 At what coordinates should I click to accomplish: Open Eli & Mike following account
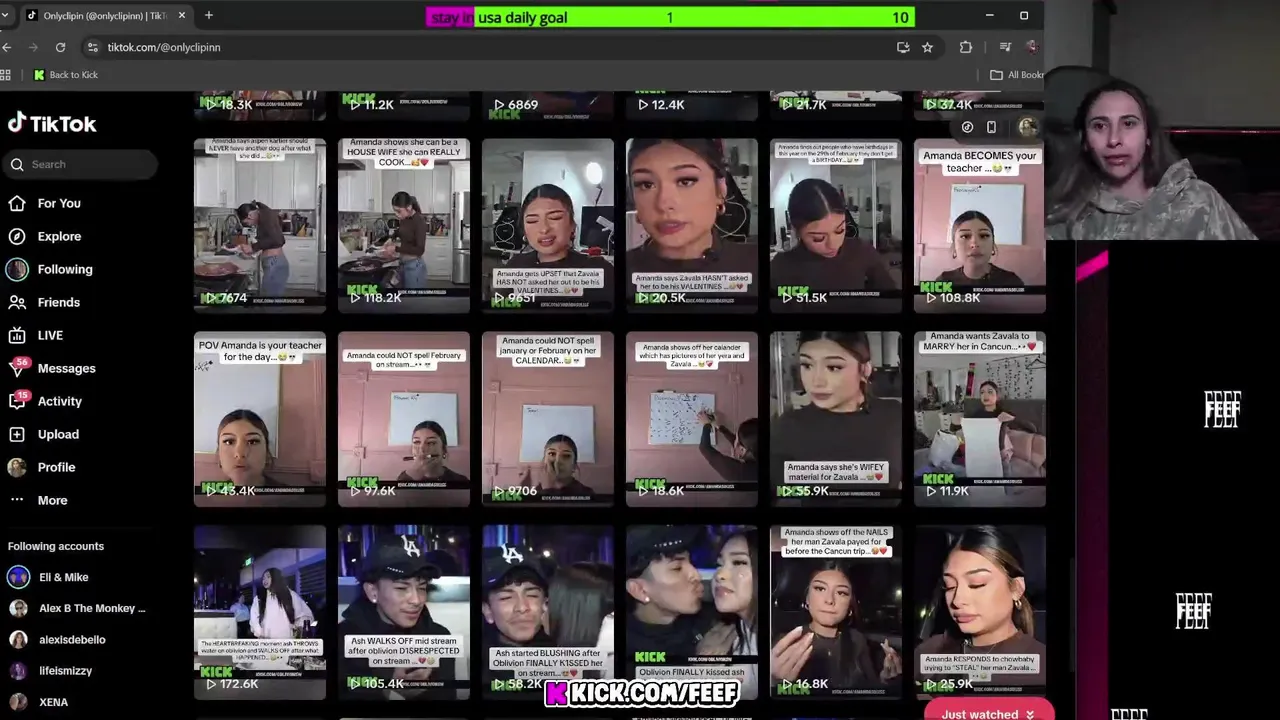[63, 577]
